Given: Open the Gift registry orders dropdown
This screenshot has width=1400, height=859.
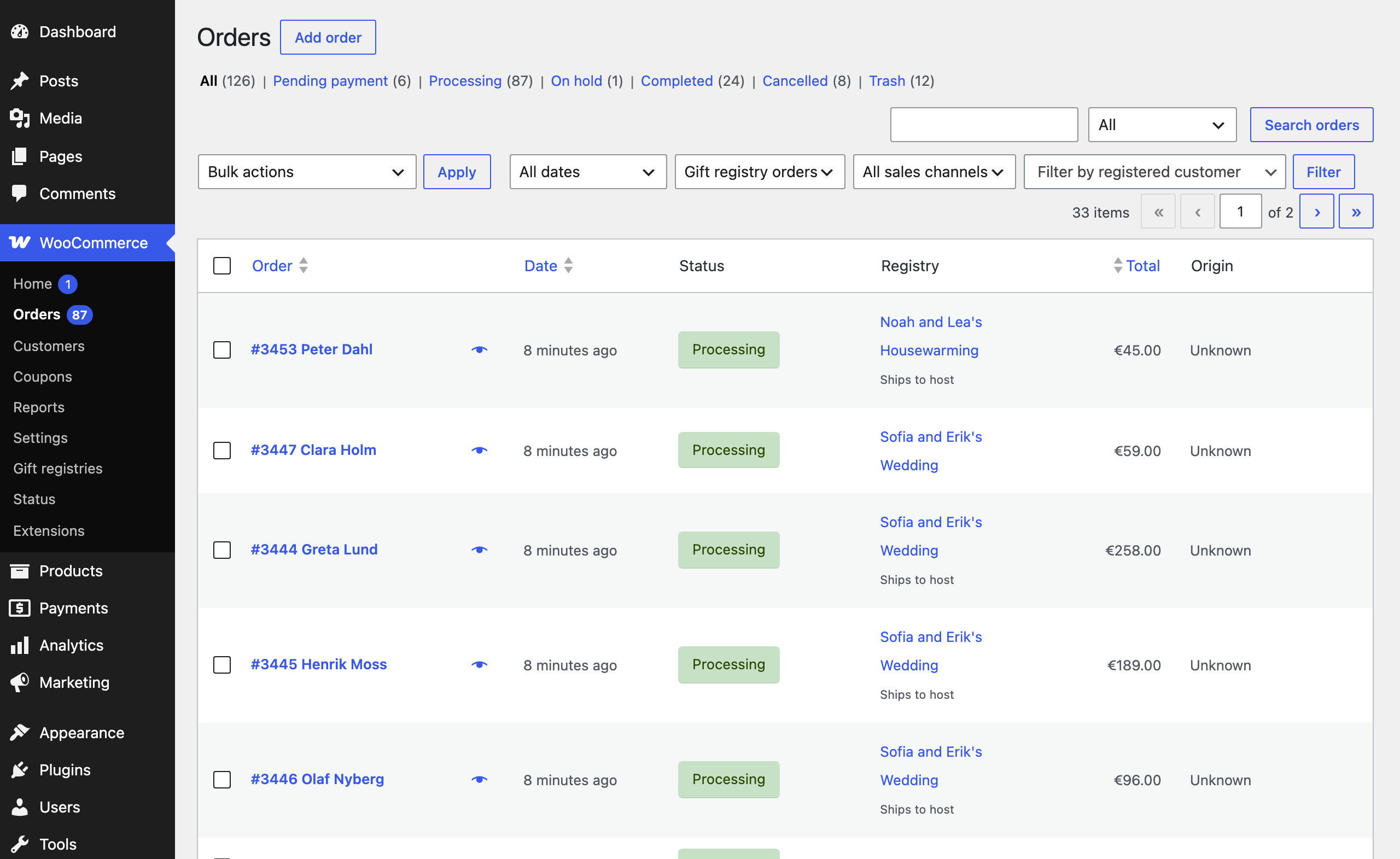Looking at the screenshot, I should tap(760, 172).
